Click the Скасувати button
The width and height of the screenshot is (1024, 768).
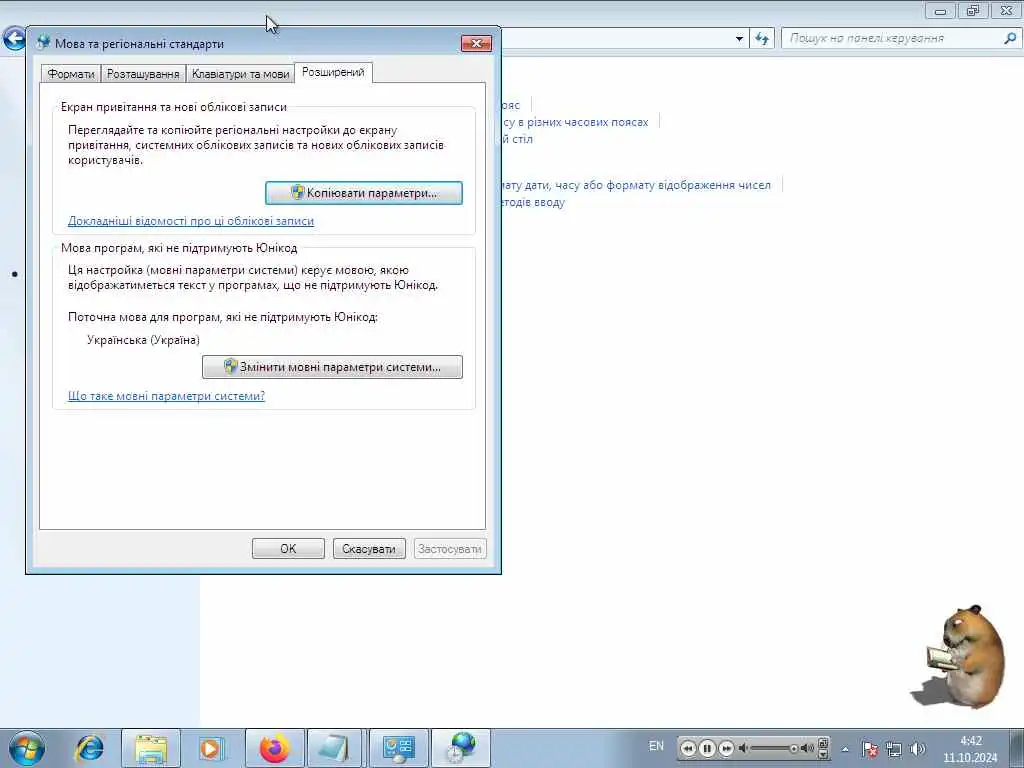pyautogui.click(x=369, y=549)
